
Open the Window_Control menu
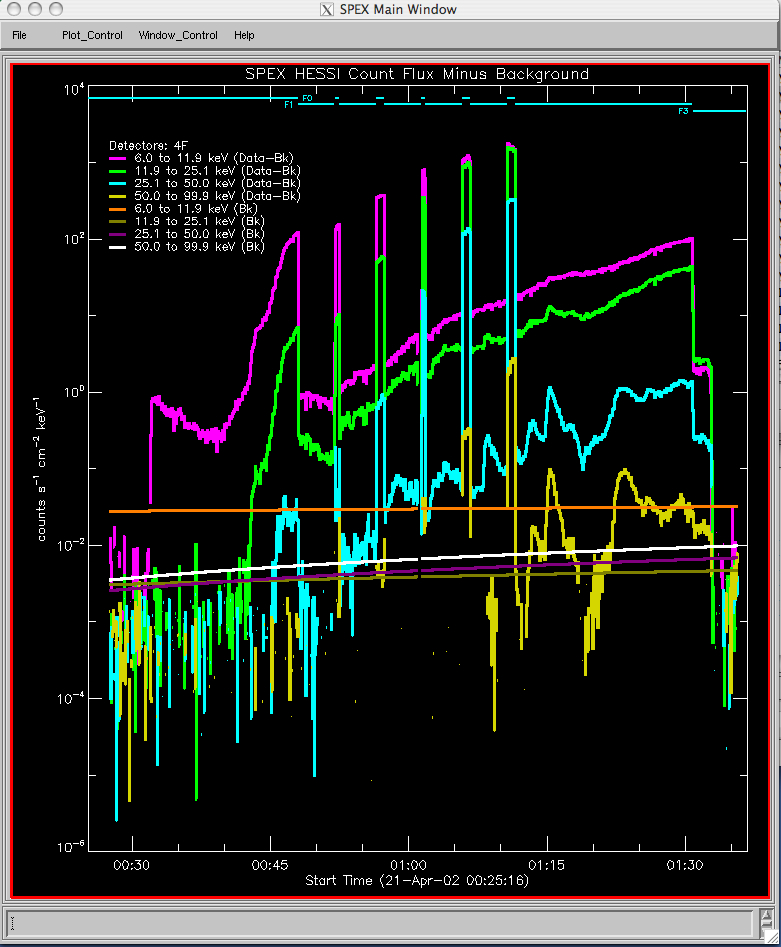coord(178,35)
